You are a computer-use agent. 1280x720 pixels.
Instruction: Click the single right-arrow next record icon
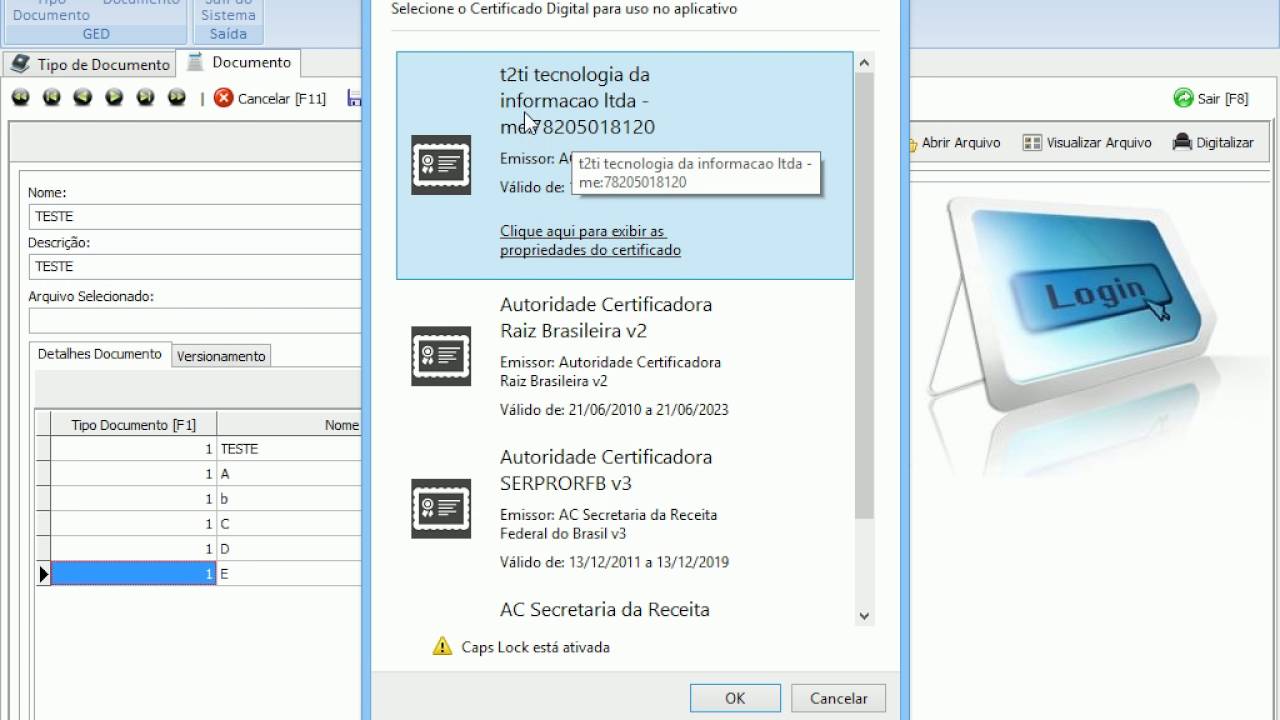pos(114,98)
